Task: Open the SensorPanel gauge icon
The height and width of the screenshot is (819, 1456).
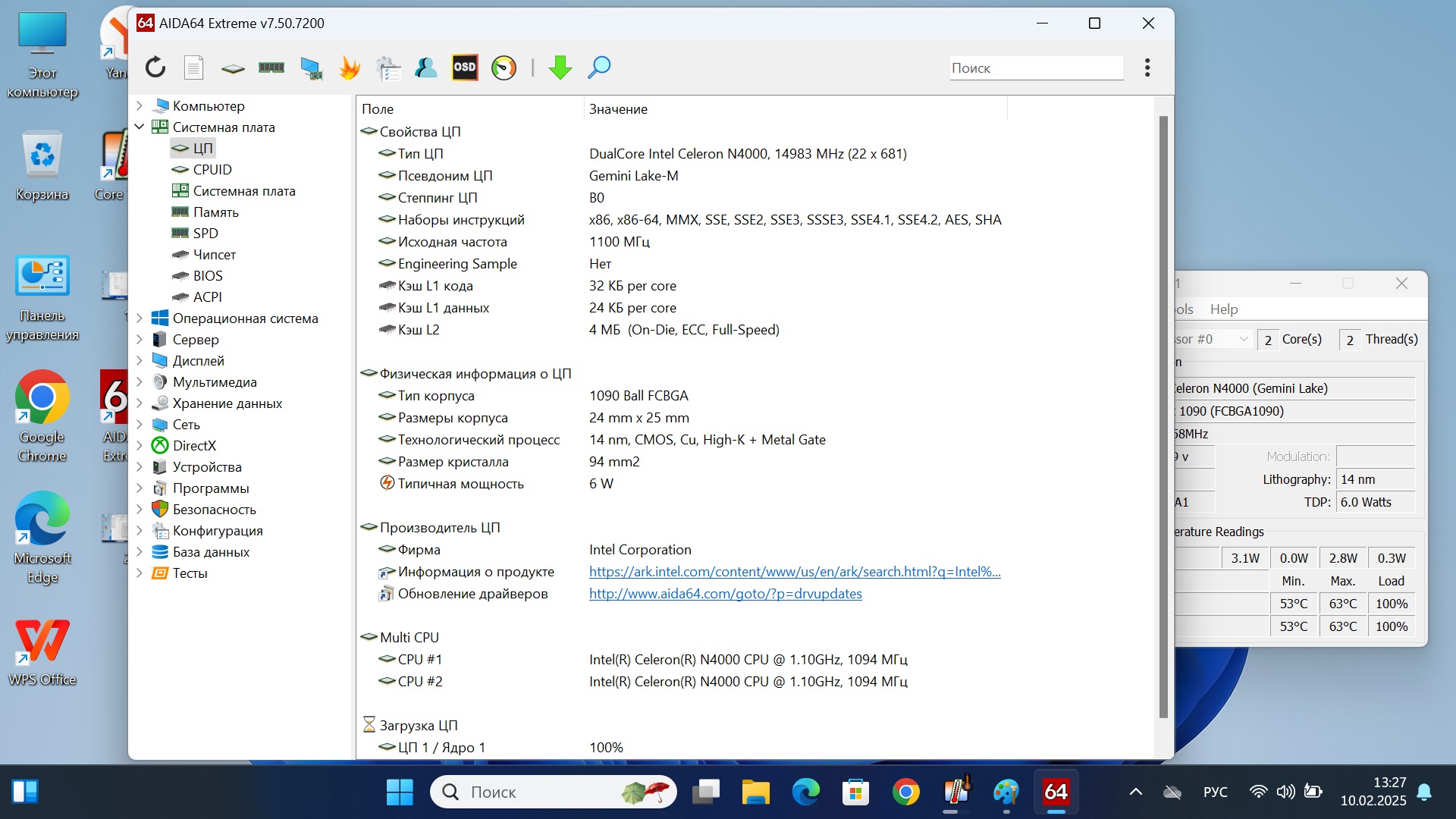Action: pyautogui.click(x=504, y=67)
